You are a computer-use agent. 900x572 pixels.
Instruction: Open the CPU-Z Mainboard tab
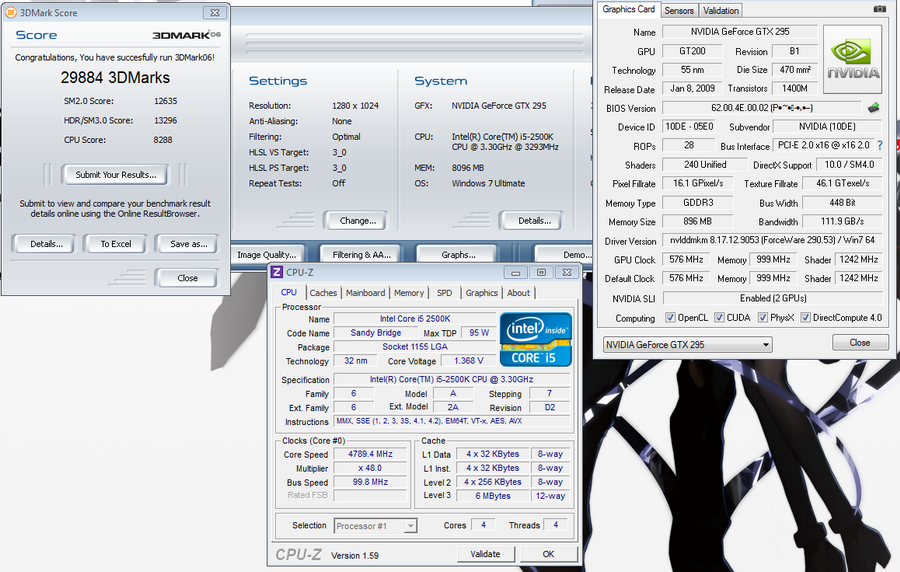click(x=366, y=293)
